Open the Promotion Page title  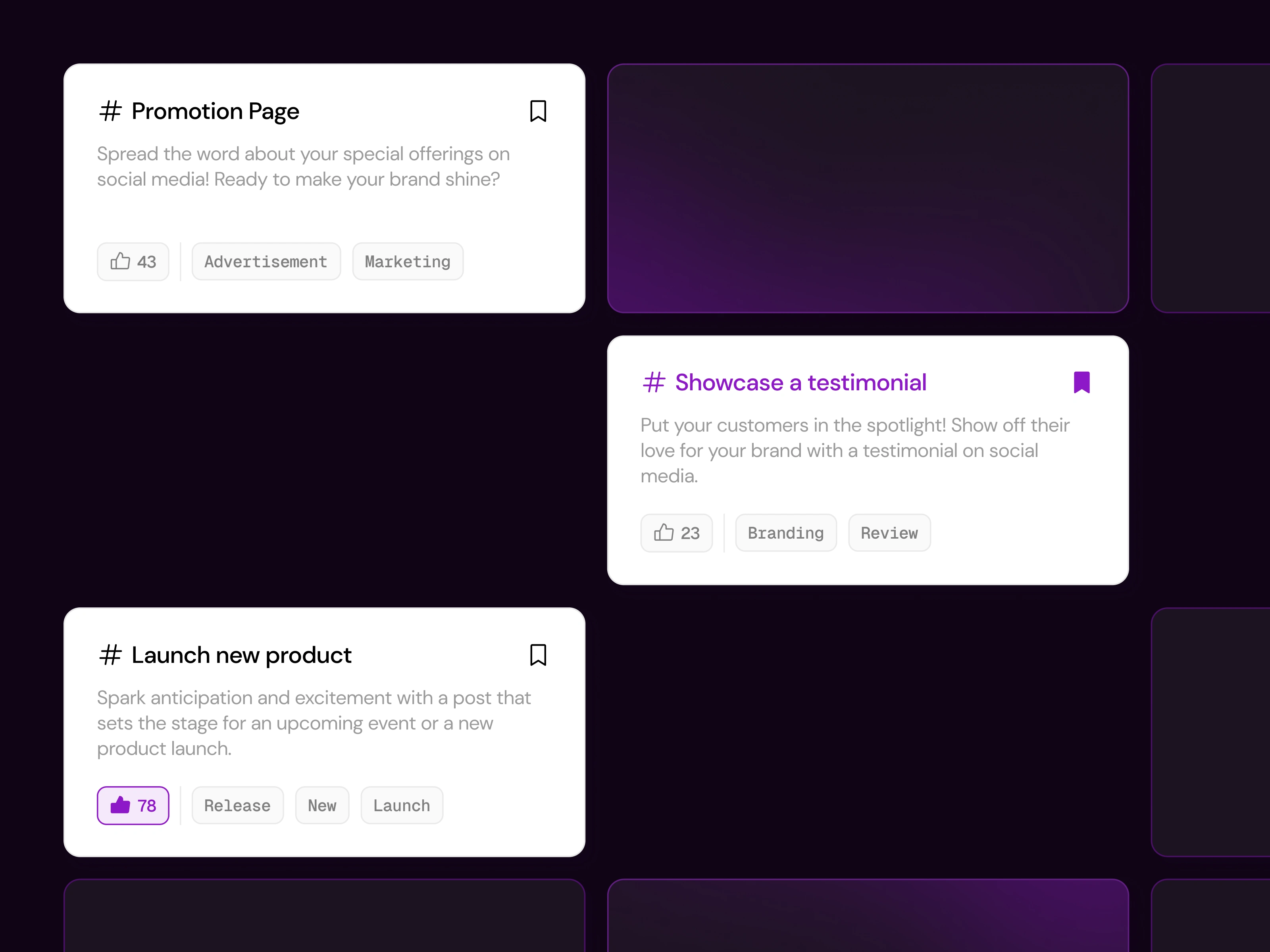[215, 111]
